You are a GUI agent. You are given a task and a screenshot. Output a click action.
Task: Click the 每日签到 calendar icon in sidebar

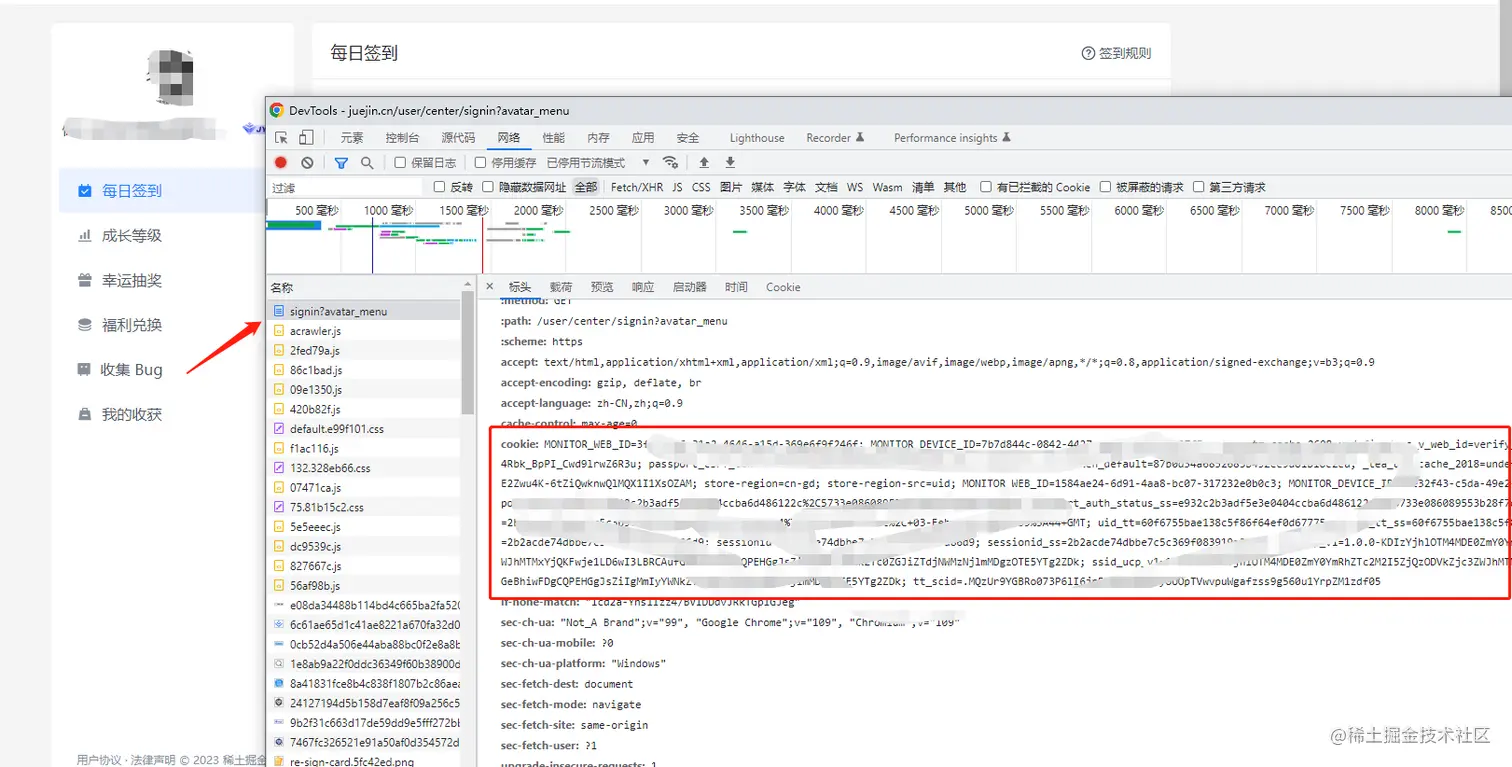(85, 190)
